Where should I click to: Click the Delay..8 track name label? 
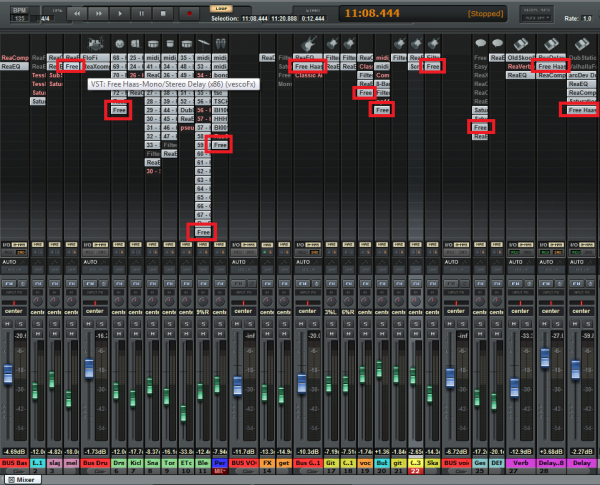click(550, 464)
